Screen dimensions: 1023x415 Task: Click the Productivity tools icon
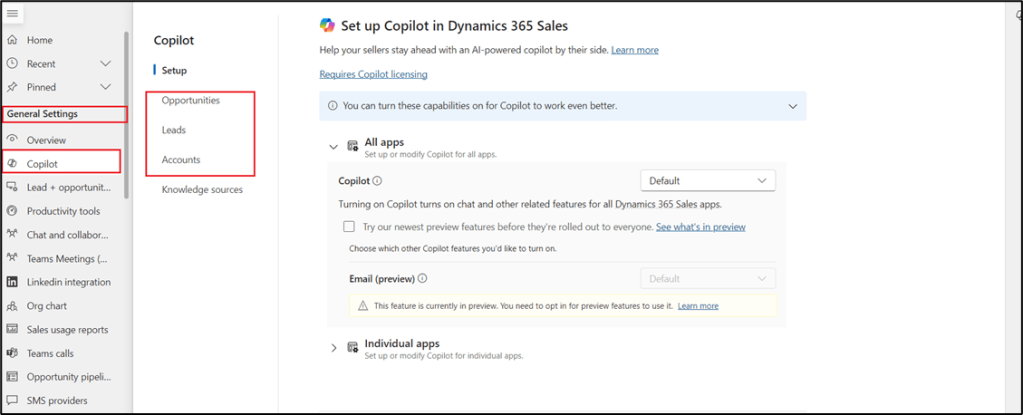point(12,211)
